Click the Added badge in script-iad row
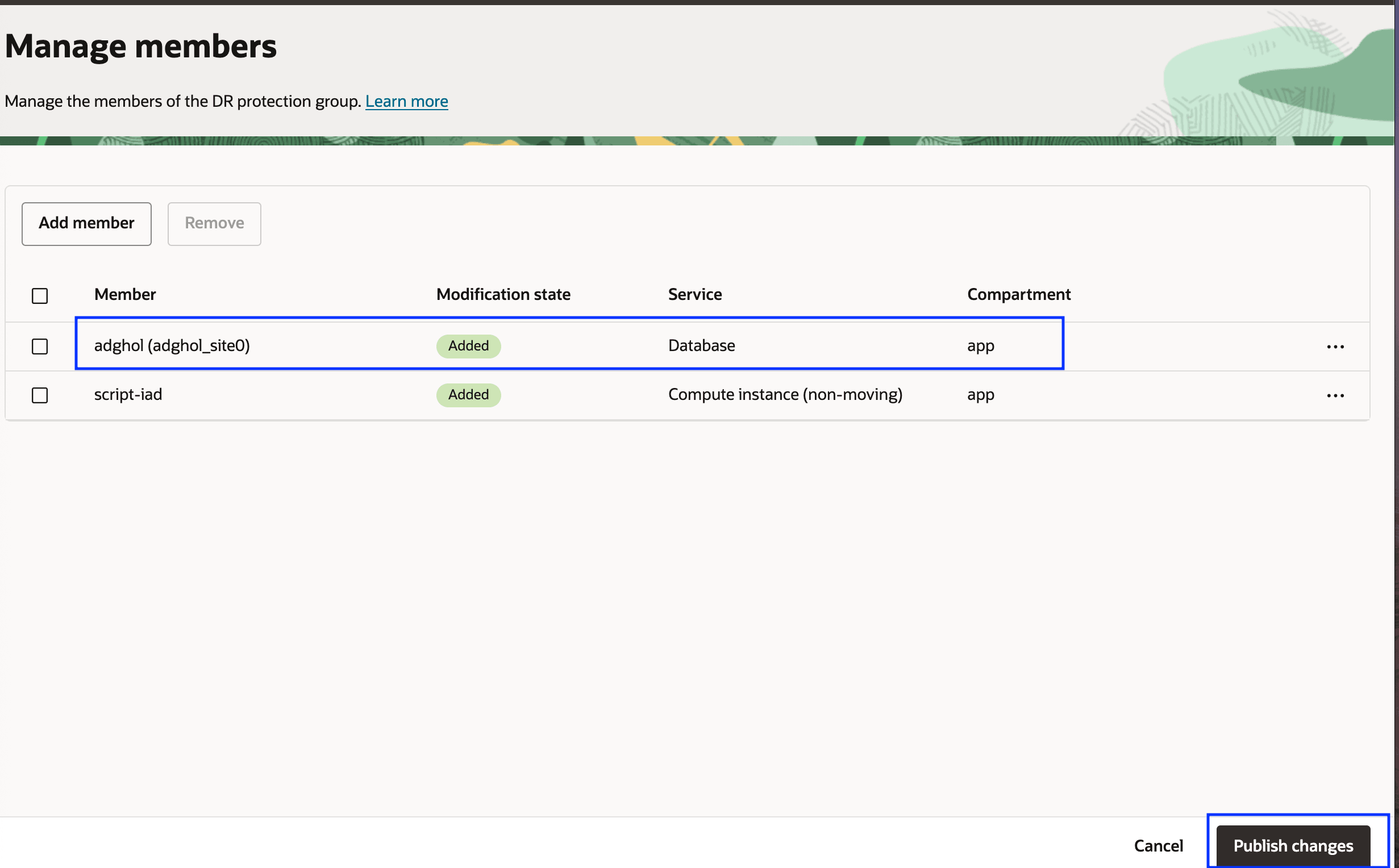This screenshot has height=868, width=1399. pyautogui.click(x=468, y=394)
